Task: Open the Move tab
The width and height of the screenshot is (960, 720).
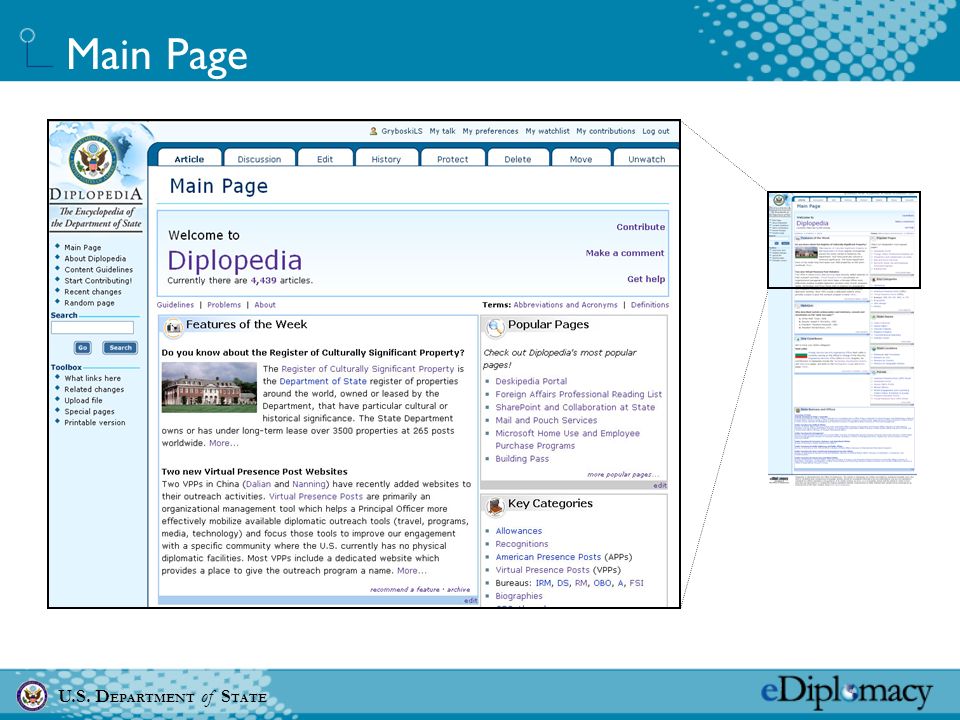Action: [581, 159]
